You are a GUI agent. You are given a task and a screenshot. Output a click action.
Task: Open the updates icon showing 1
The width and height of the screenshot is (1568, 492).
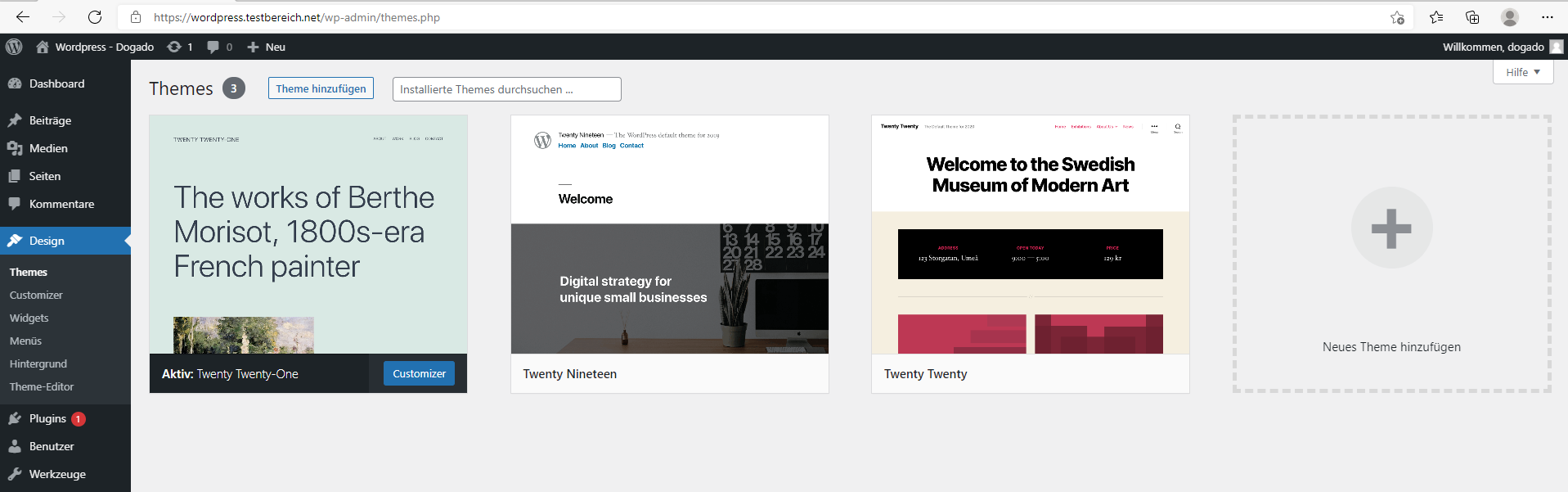pyautogui.click(x=180, y=47)
